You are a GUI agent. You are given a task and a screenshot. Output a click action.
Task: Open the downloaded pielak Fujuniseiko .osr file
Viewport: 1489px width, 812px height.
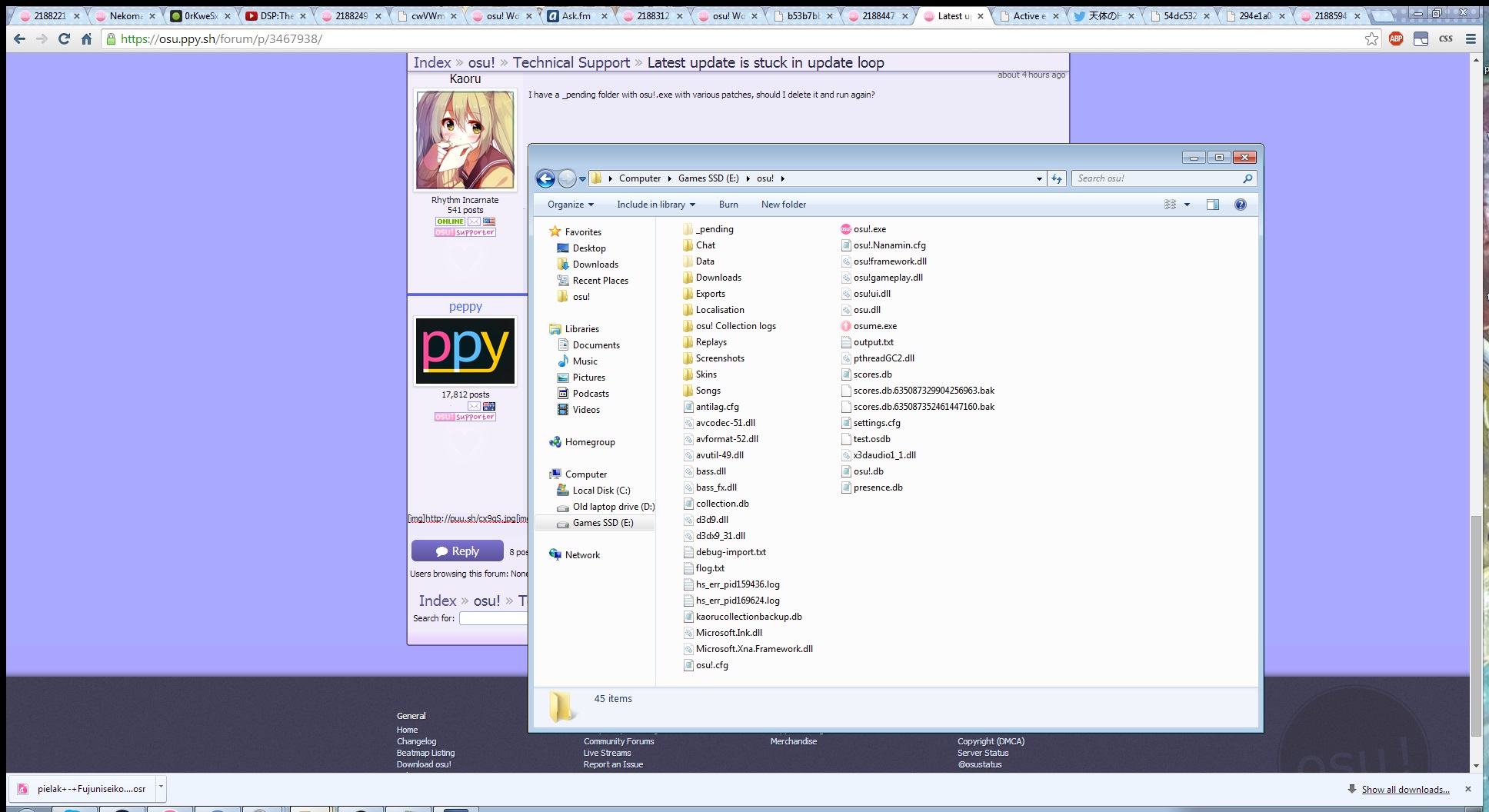82,789
